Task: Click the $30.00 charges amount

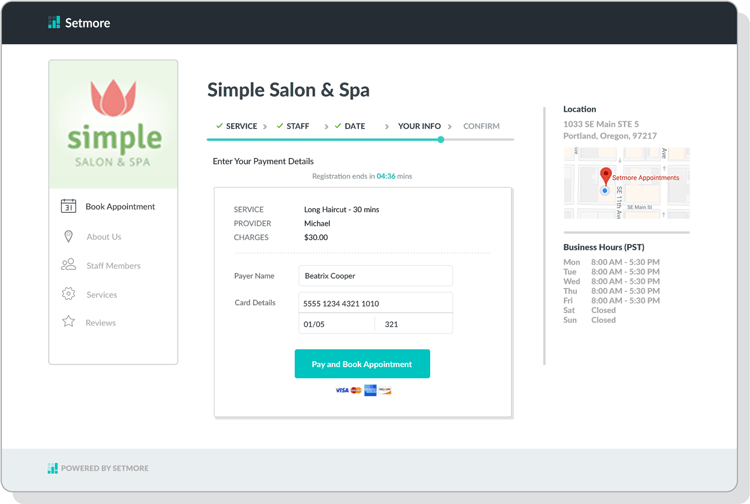Action: 316,237
